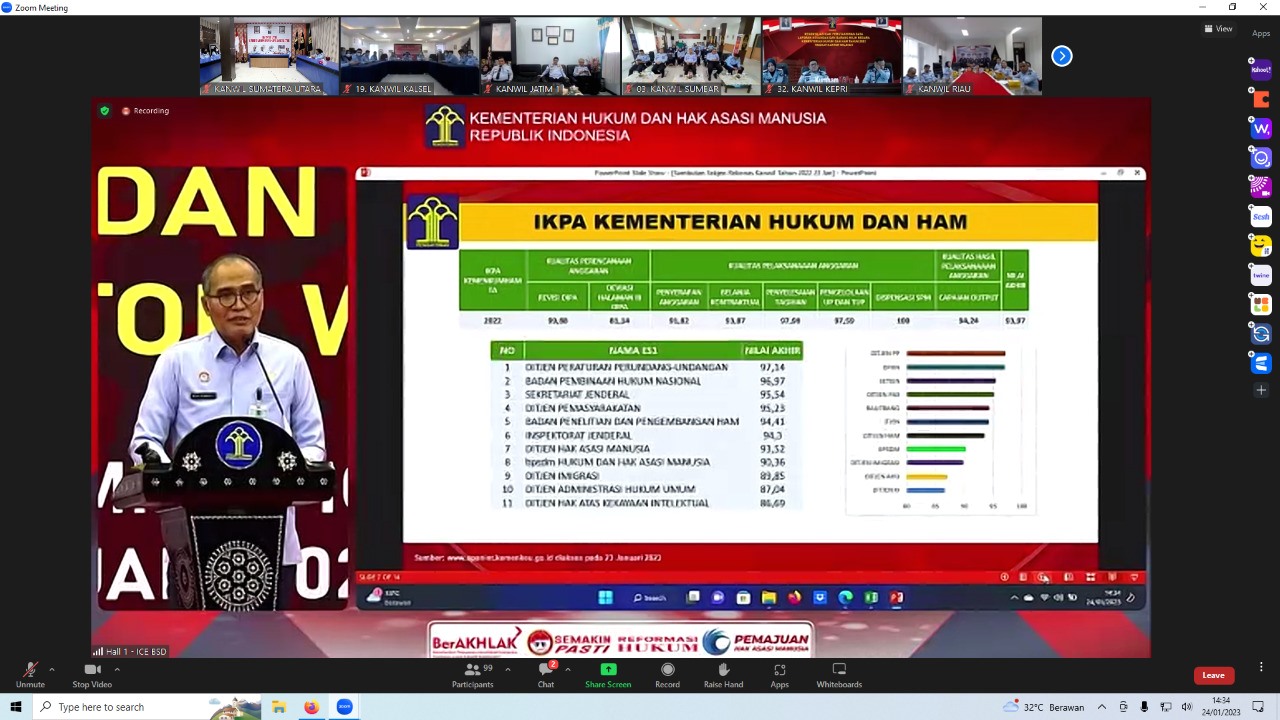Open the Apps toolbar button
The height and width of the screenshot is (720, 1280).
click(779, 670)
